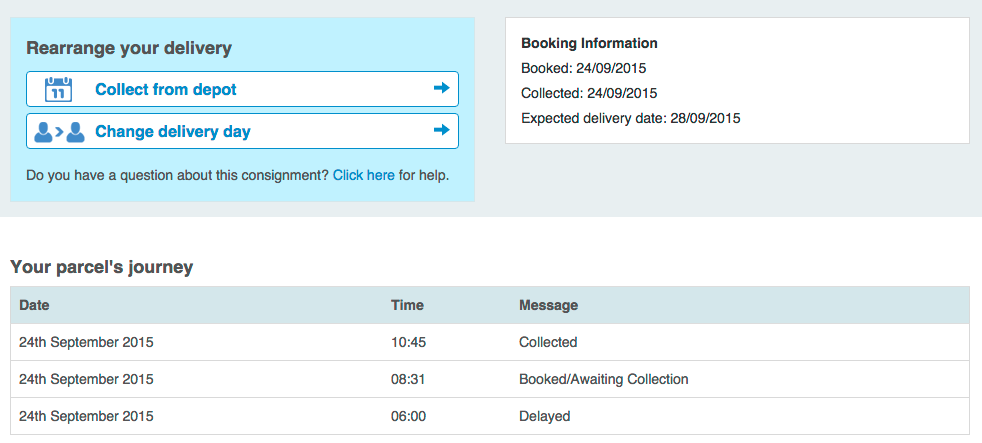This screenshot has width=982, height=443.
Task: Click the 08:31 time entry
Action: (x=408, y=379)
